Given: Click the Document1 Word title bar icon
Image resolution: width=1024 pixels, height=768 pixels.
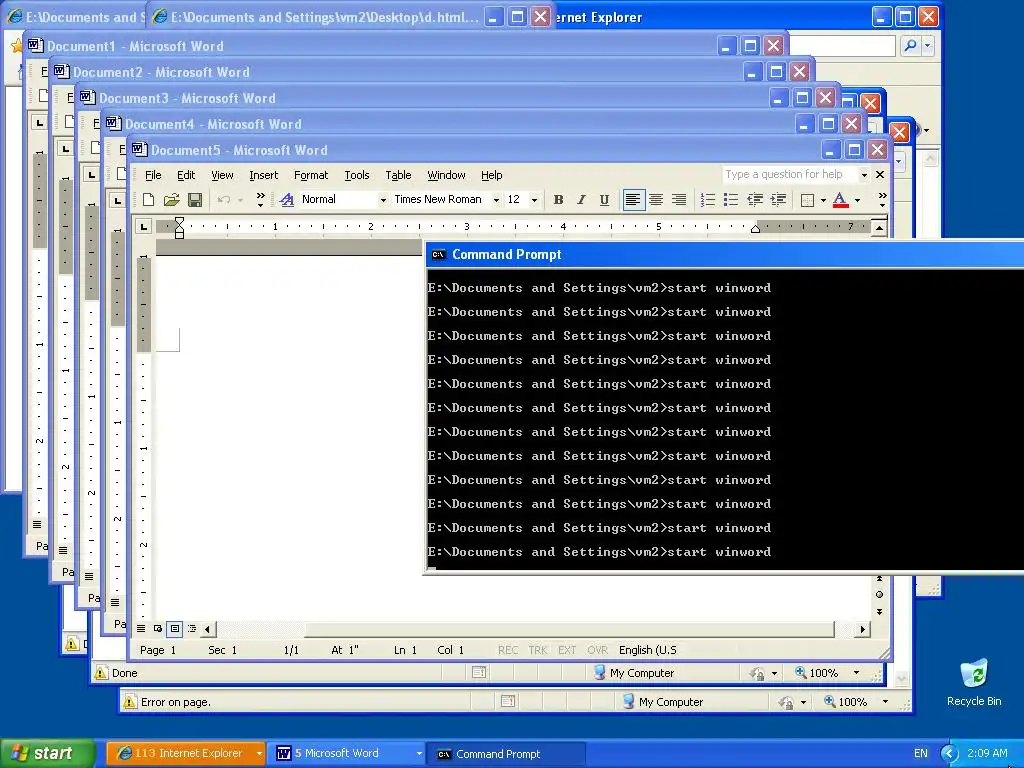Looking at the screenshot, I should click(35, 46).
